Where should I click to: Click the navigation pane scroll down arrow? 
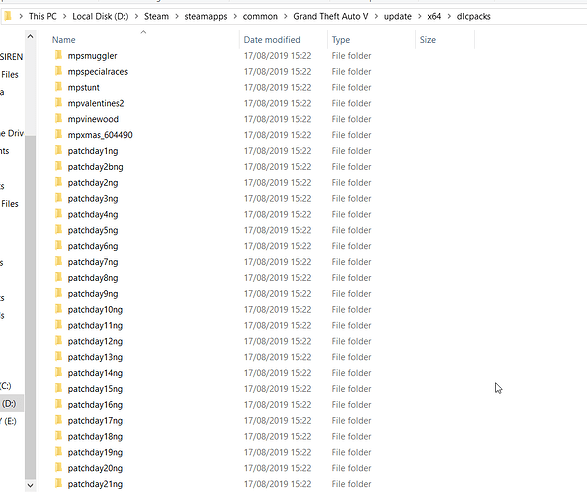(31, 485)
